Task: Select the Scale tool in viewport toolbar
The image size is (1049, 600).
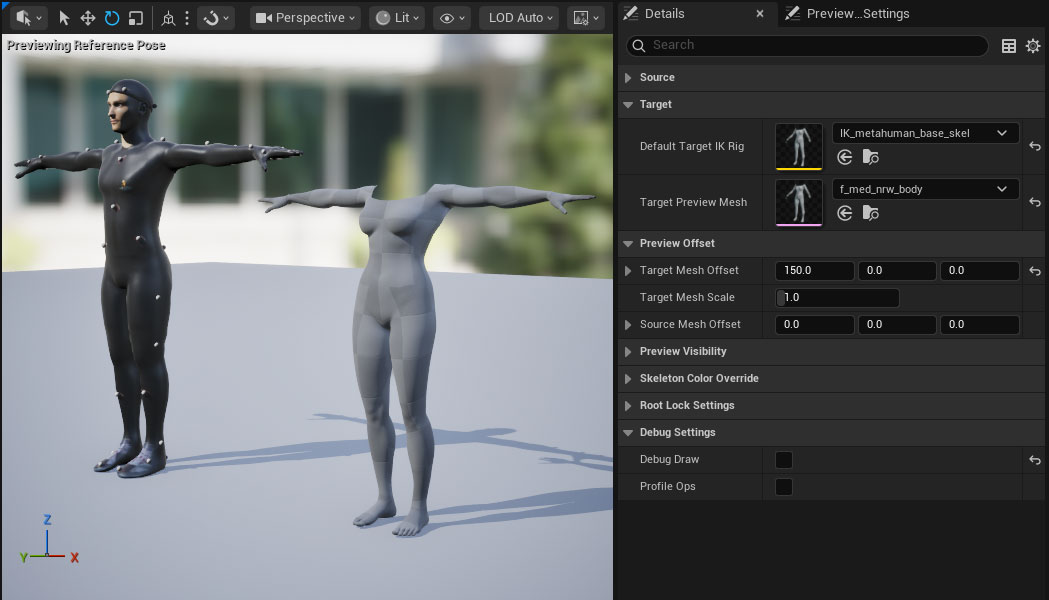Action: point(136,18)
